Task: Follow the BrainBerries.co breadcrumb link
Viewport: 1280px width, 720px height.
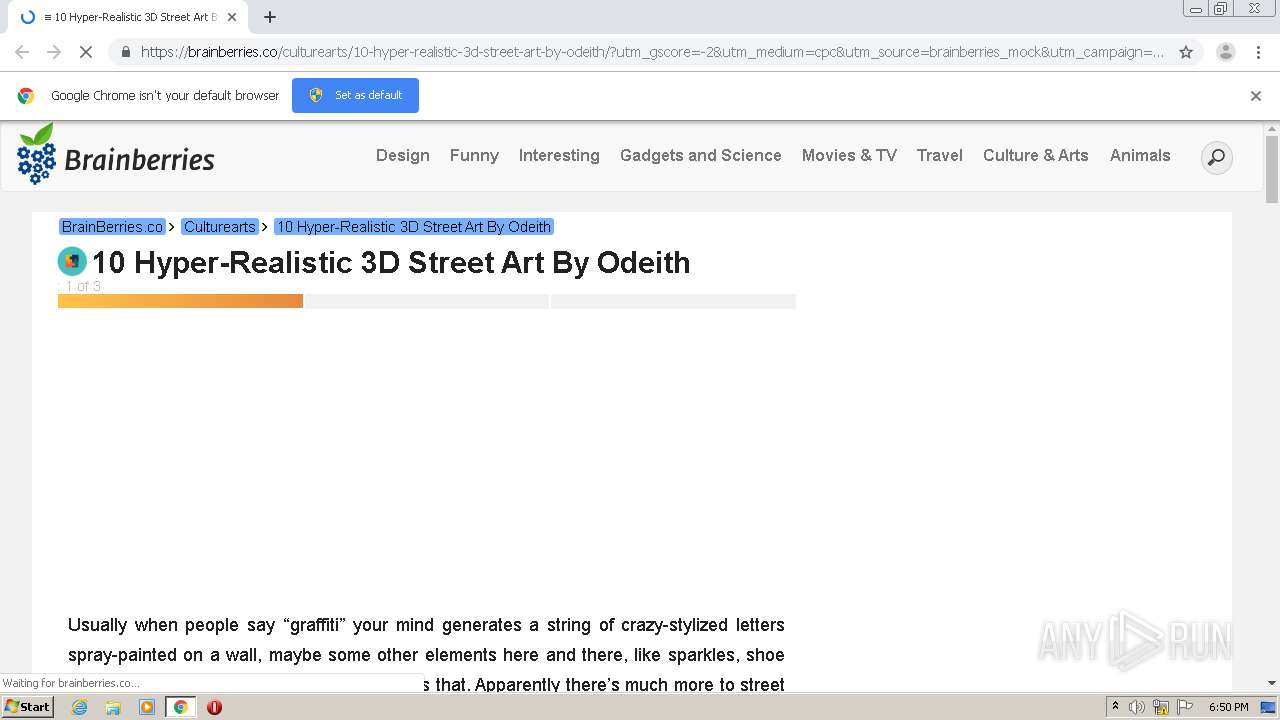Action: (112, 227)
